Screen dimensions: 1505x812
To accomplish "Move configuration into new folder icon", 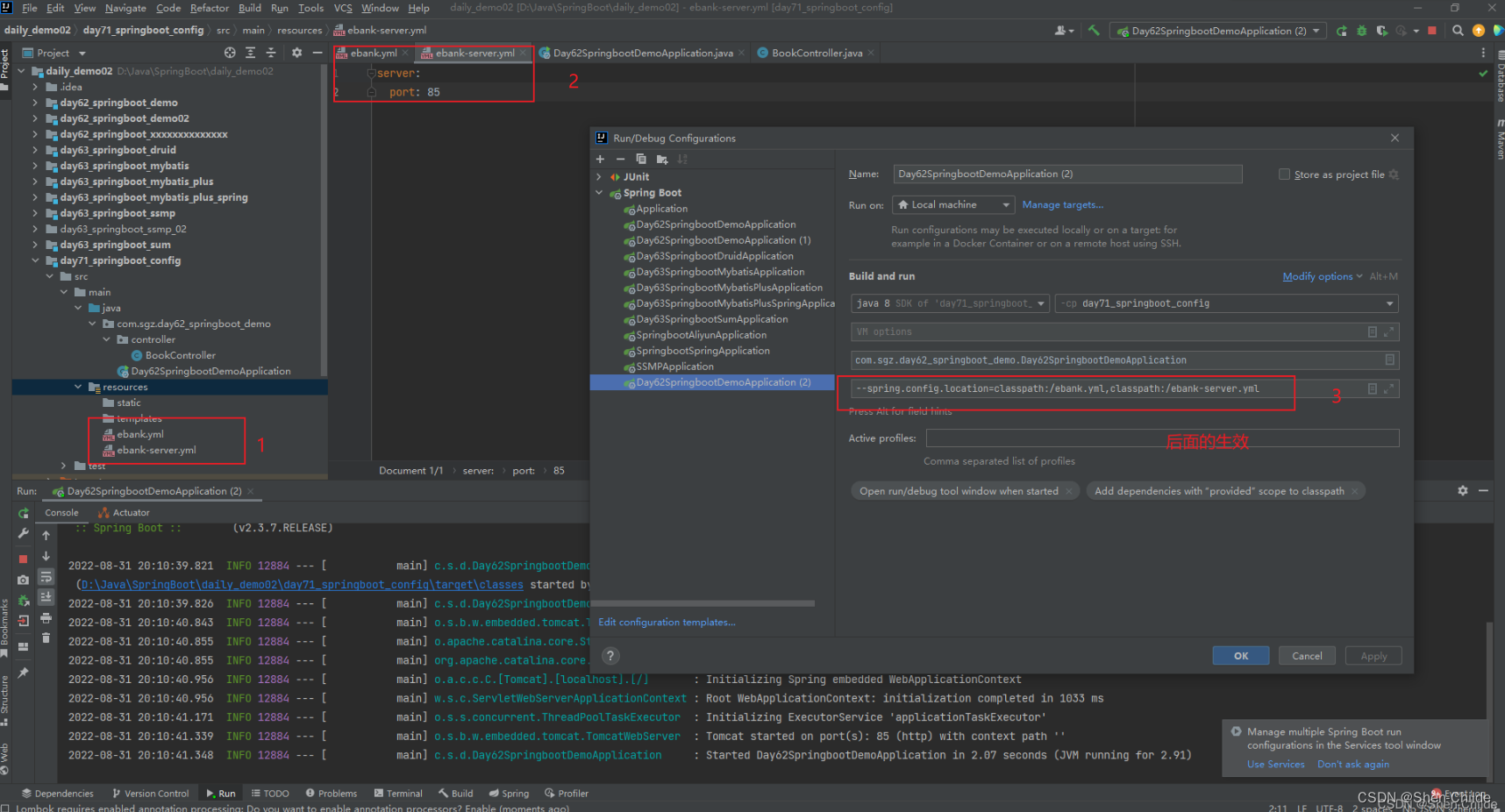I will [662, 159].
